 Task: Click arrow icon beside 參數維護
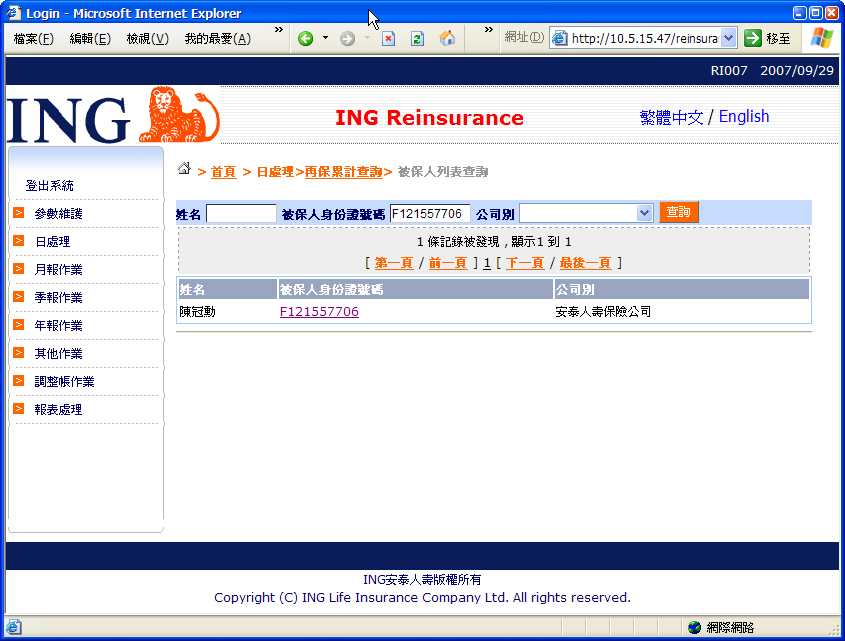[19, 213]
